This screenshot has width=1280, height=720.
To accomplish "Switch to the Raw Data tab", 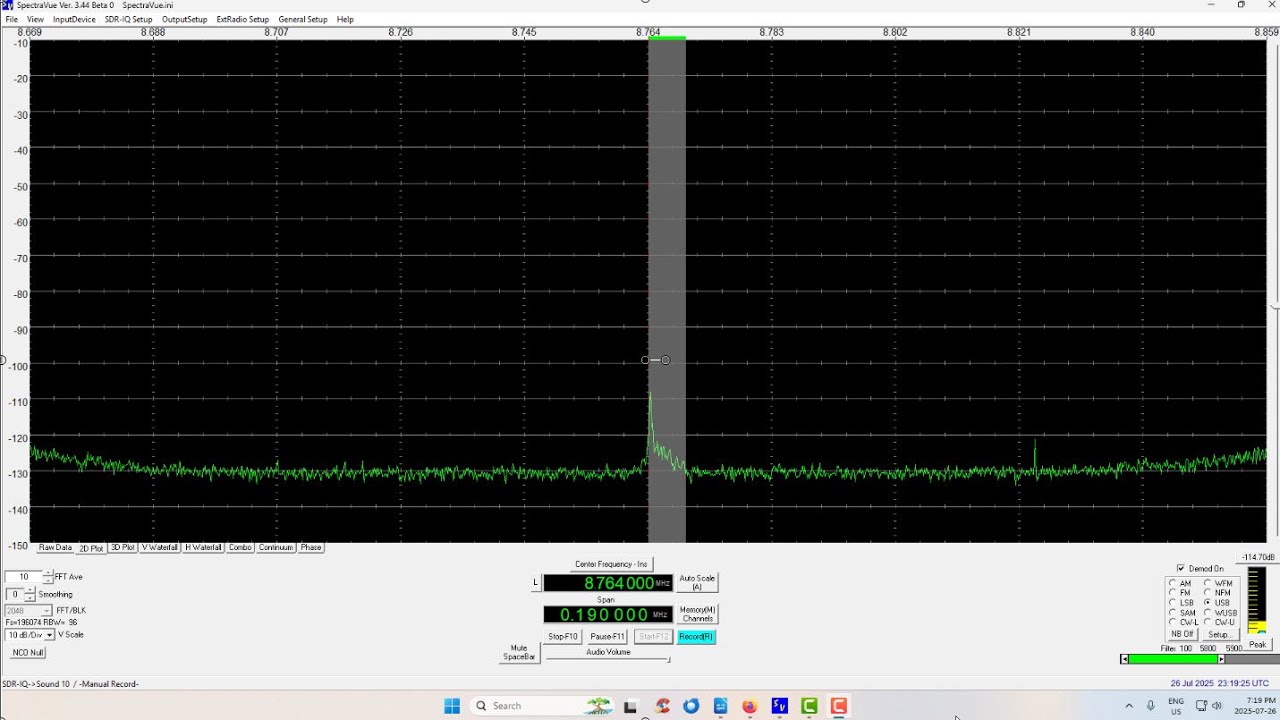I will [x=55, y=548].
